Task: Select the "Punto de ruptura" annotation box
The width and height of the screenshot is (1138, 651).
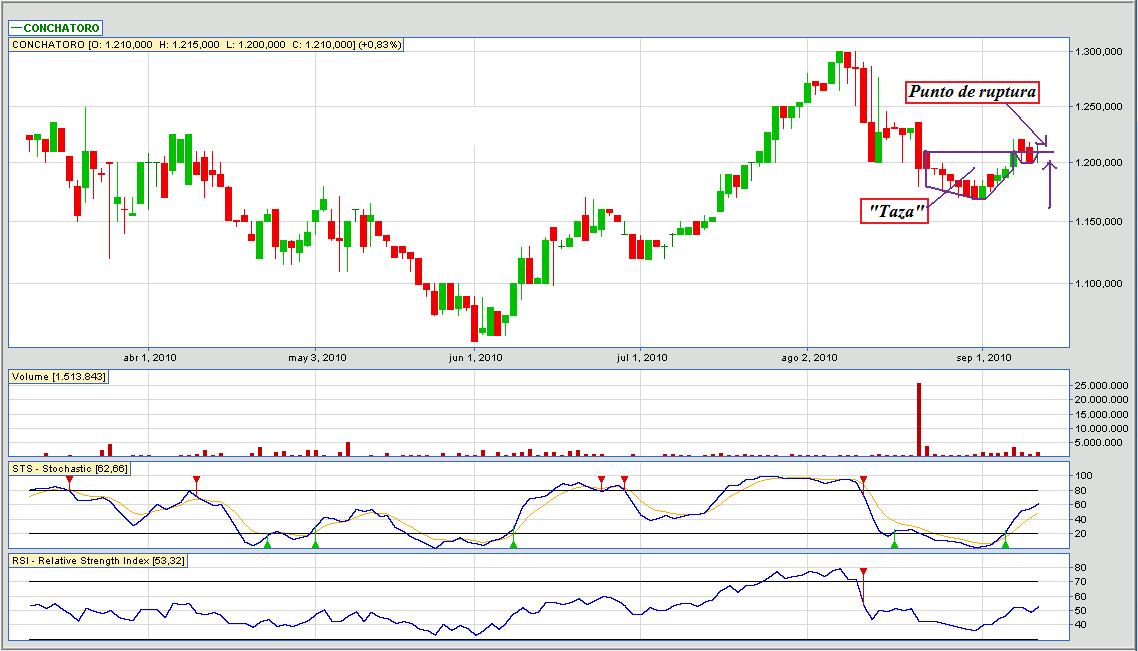Action: pyautogui.click(x=973, y=93)
